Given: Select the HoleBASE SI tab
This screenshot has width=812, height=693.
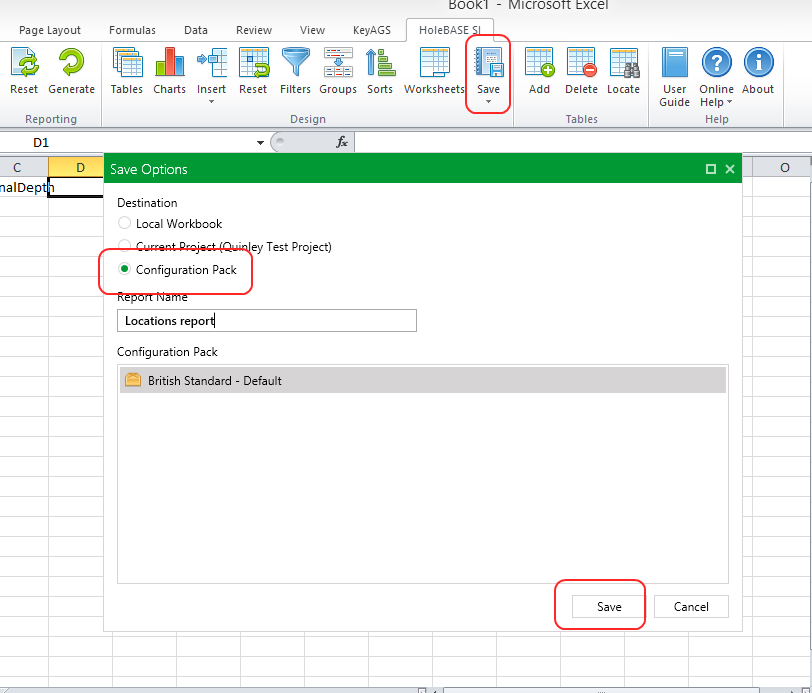Looking at the screenshot, I should pyautogui.click(x=450, y=30).
